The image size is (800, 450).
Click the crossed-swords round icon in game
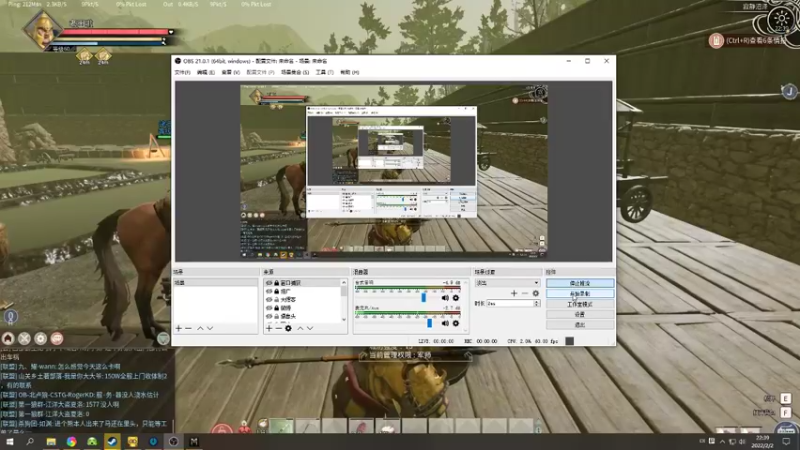pos(24,338)
